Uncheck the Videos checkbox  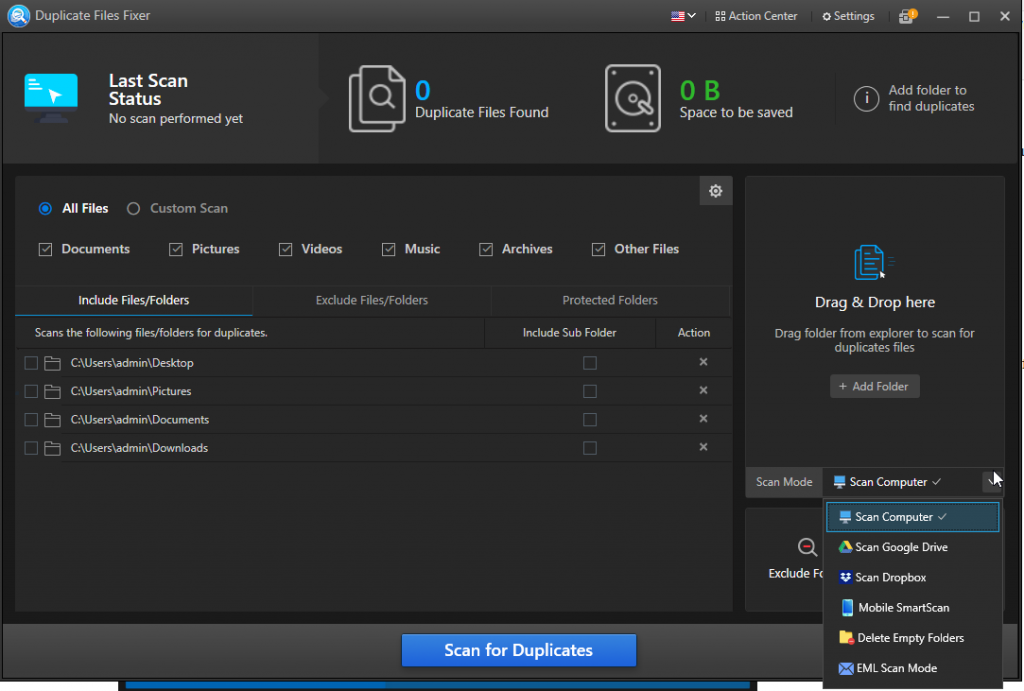[x=285, y=249]
